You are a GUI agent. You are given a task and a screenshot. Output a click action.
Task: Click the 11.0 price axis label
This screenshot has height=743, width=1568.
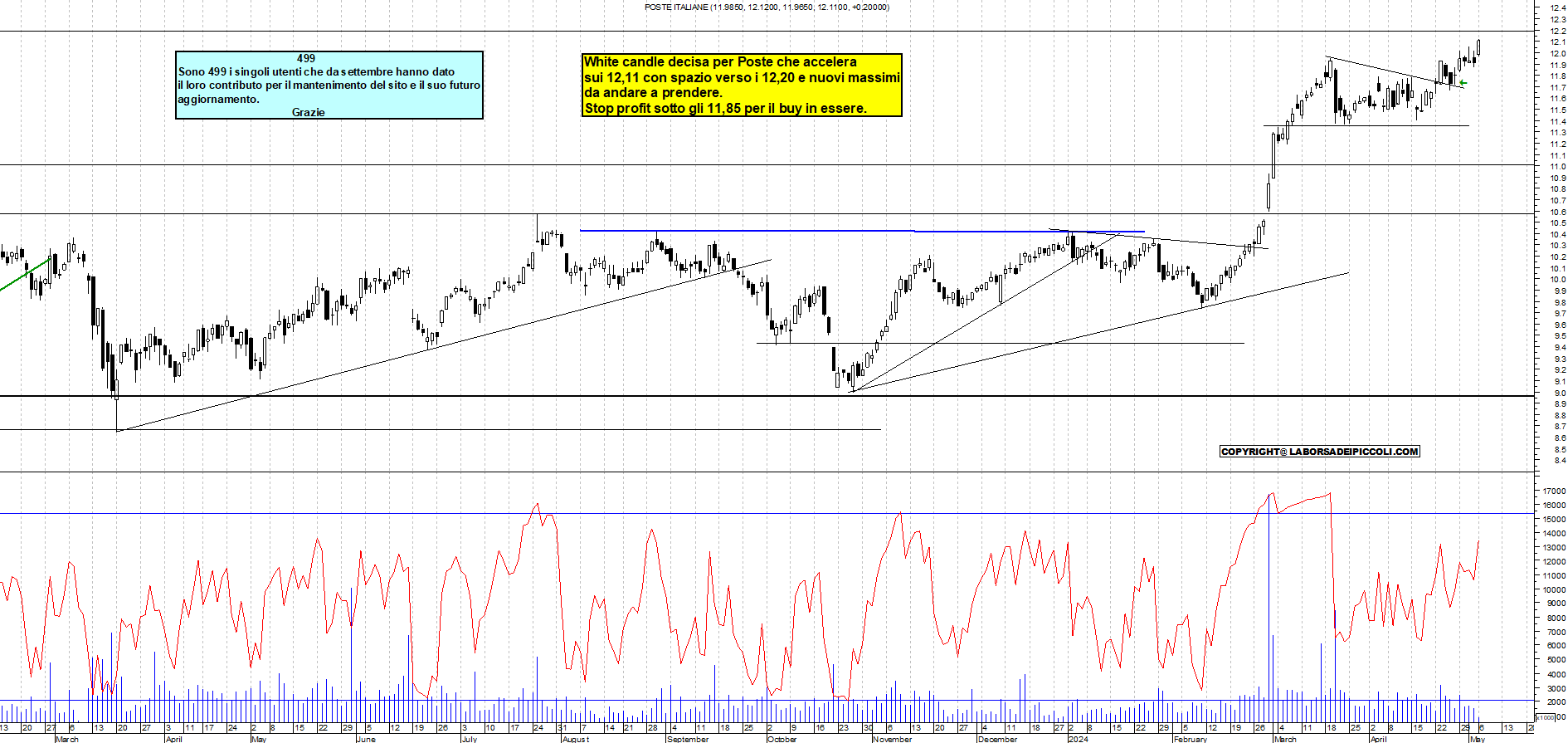tap(1558, 167)
